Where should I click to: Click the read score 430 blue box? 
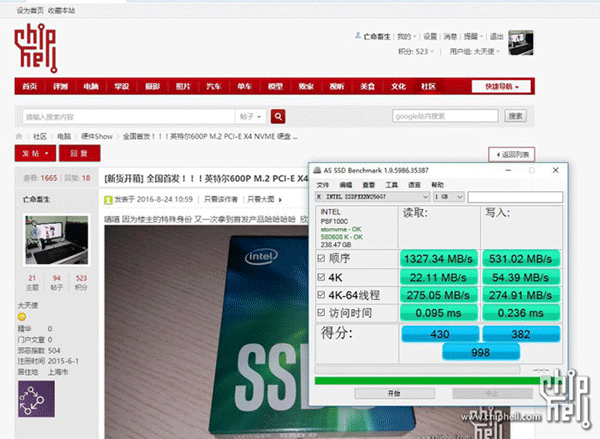[440, 334]
